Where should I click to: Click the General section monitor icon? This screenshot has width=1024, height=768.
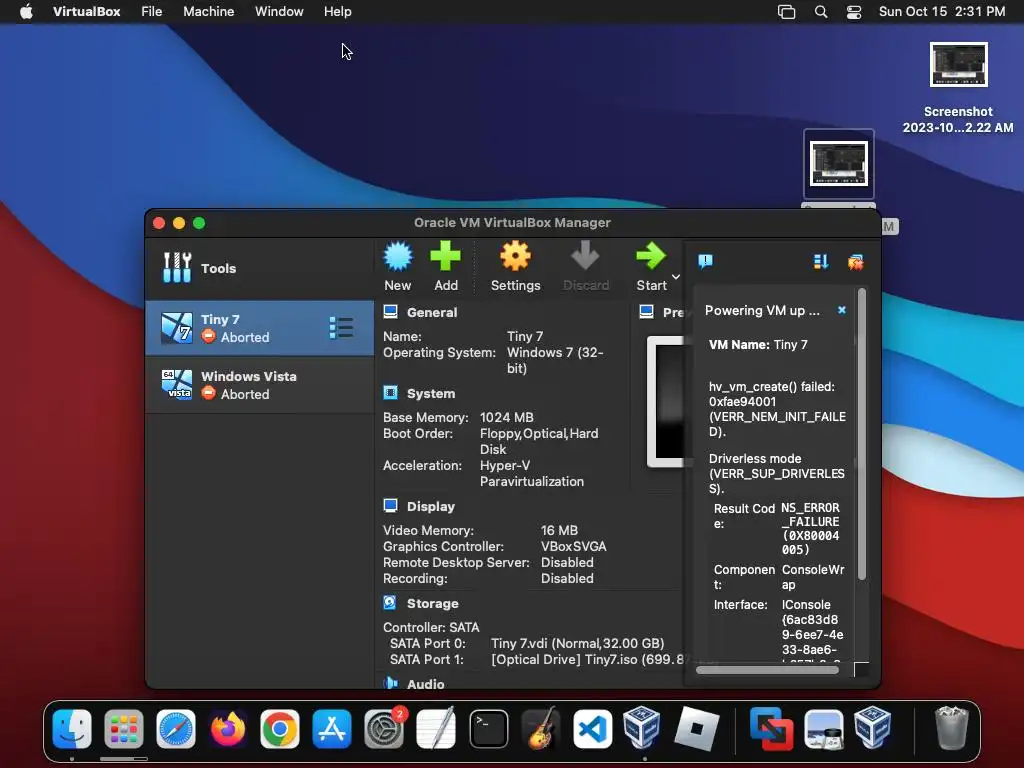pyautogui.click(x=391, y=312)
